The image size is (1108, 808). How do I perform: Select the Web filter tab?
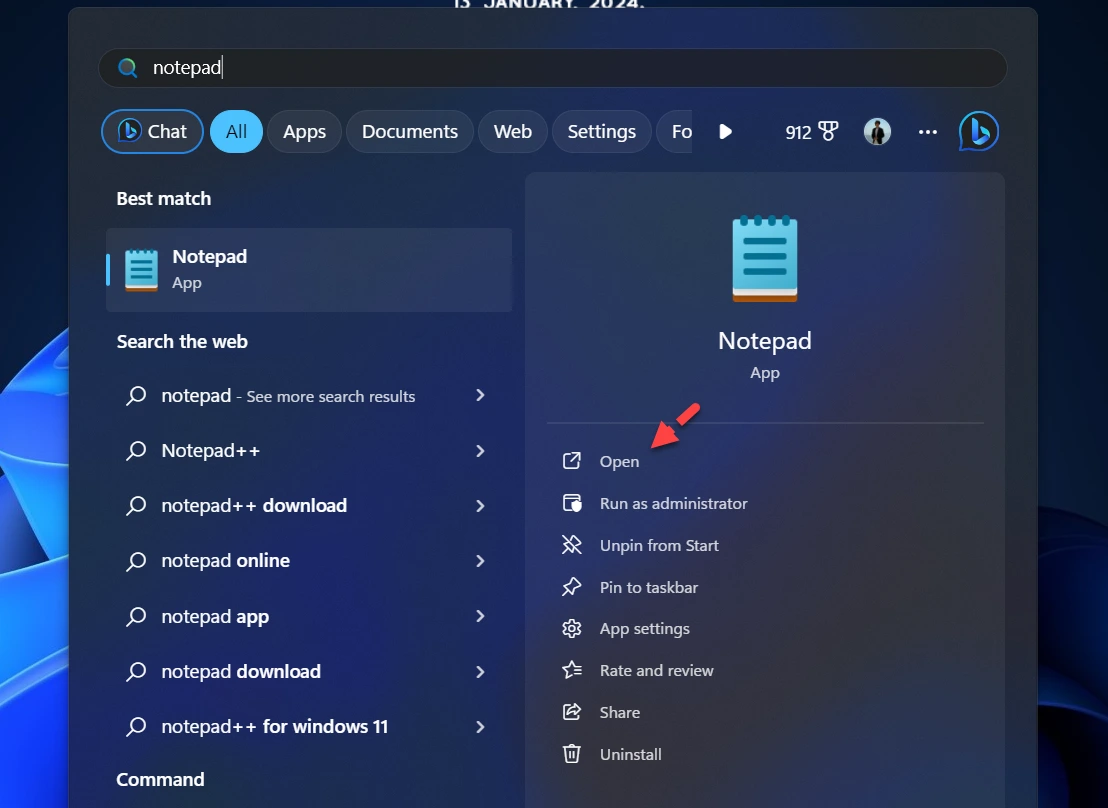point(513,131)
